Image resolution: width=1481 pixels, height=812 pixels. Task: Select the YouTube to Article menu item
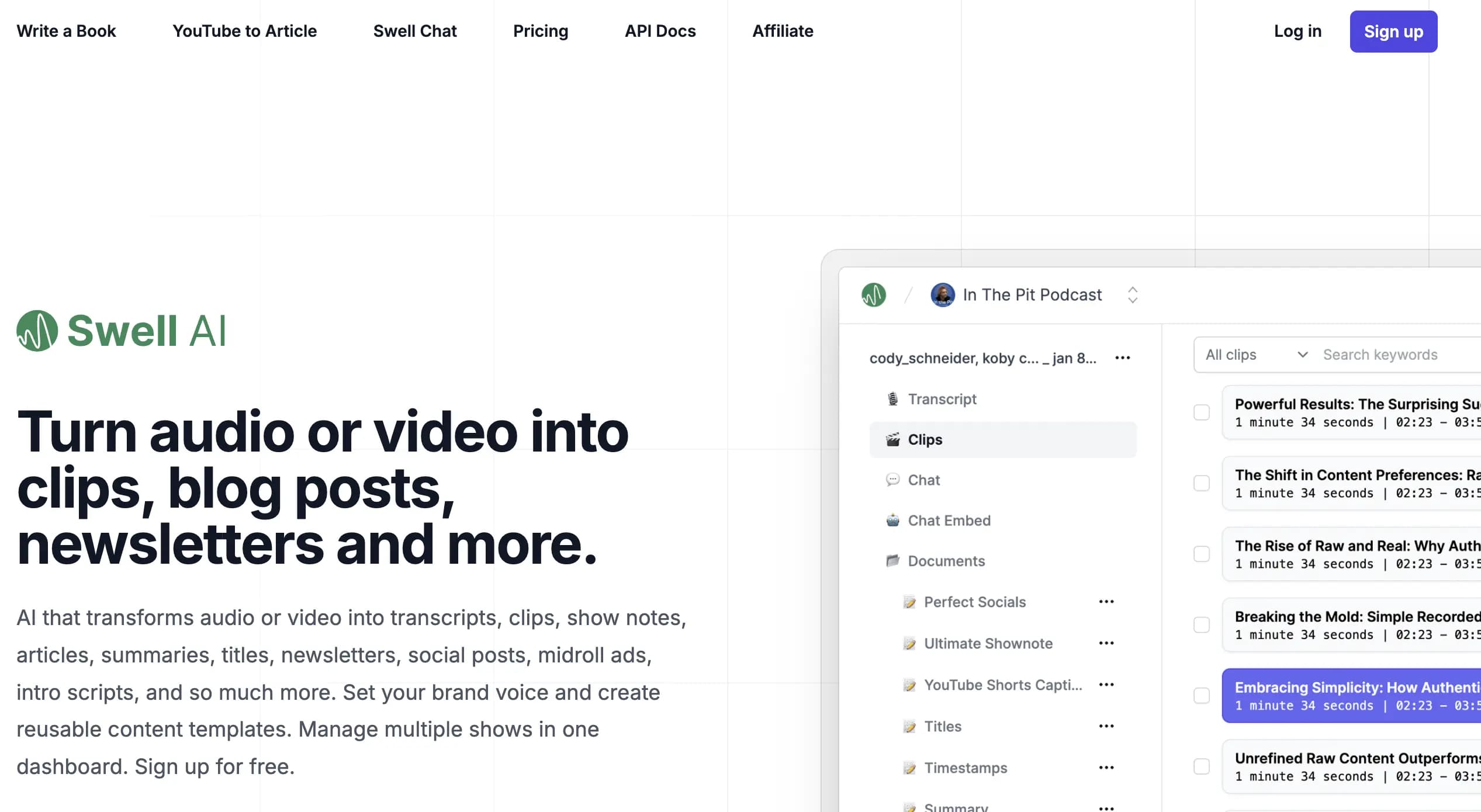click(x=244, y=31)
